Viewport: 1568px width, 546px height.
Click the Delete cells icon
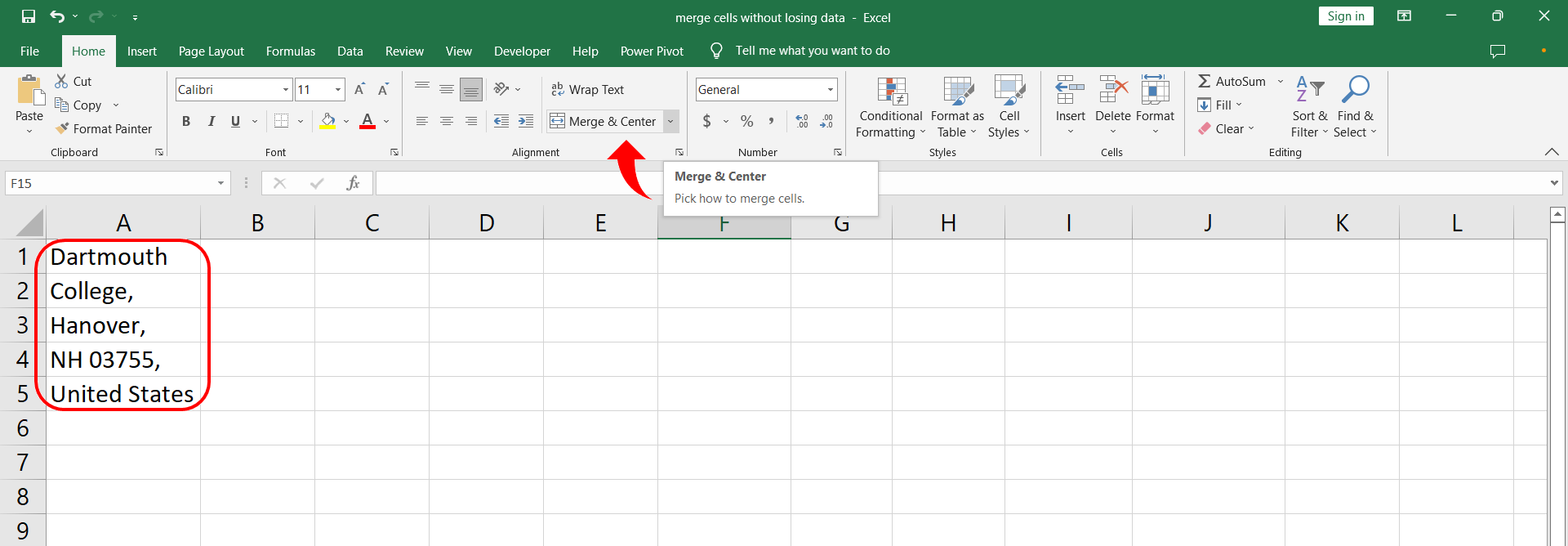point(1113,91)
